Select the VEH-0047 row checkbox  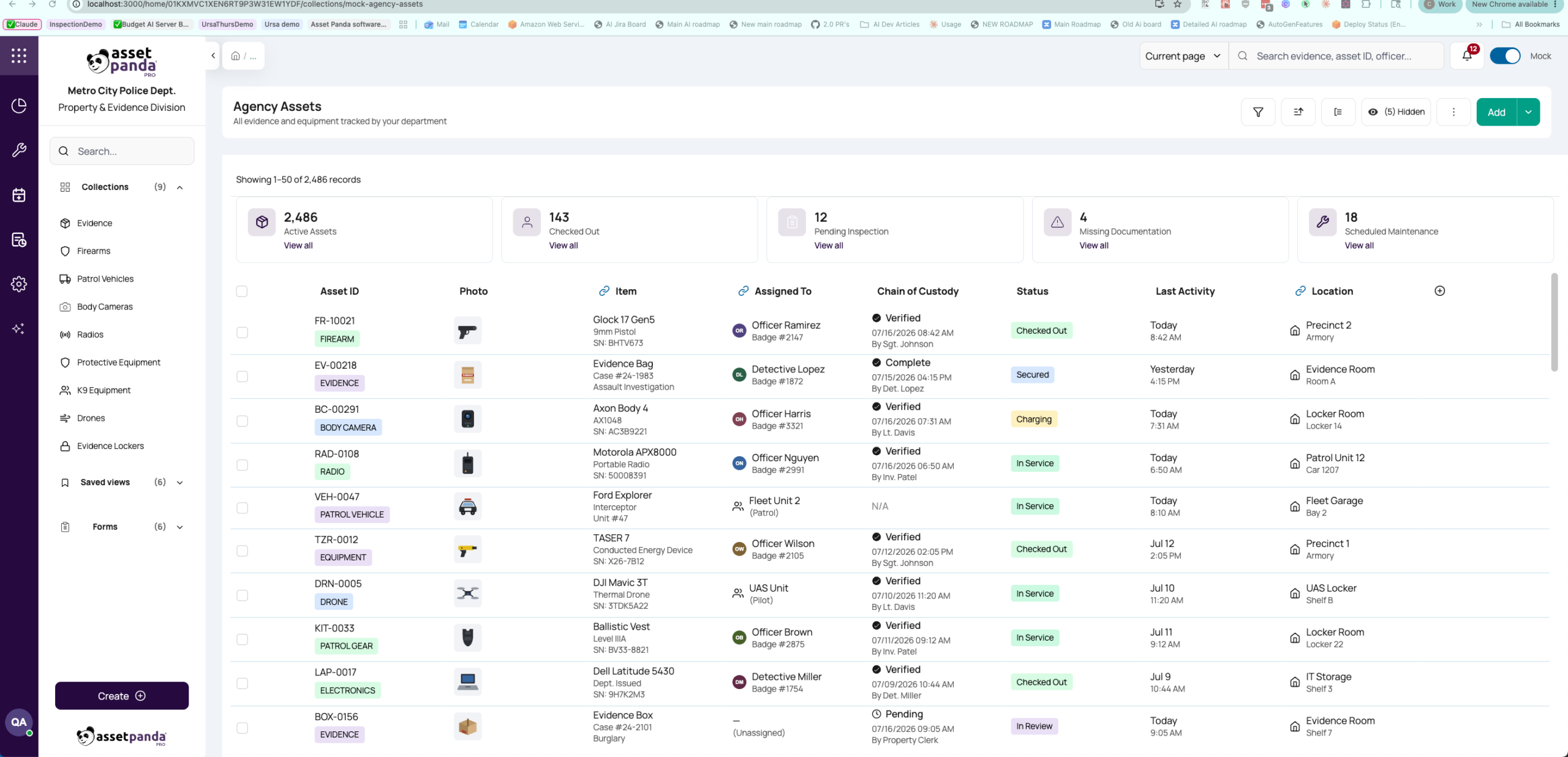[242, 508]
